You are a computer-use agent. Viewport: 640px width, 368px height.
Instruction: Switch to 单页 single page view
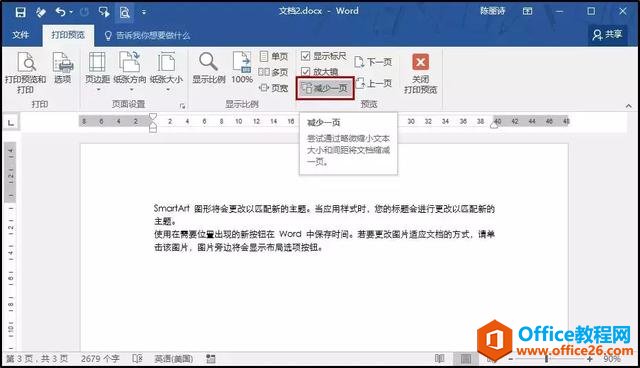pyautogui.click(x=273, y=57)
